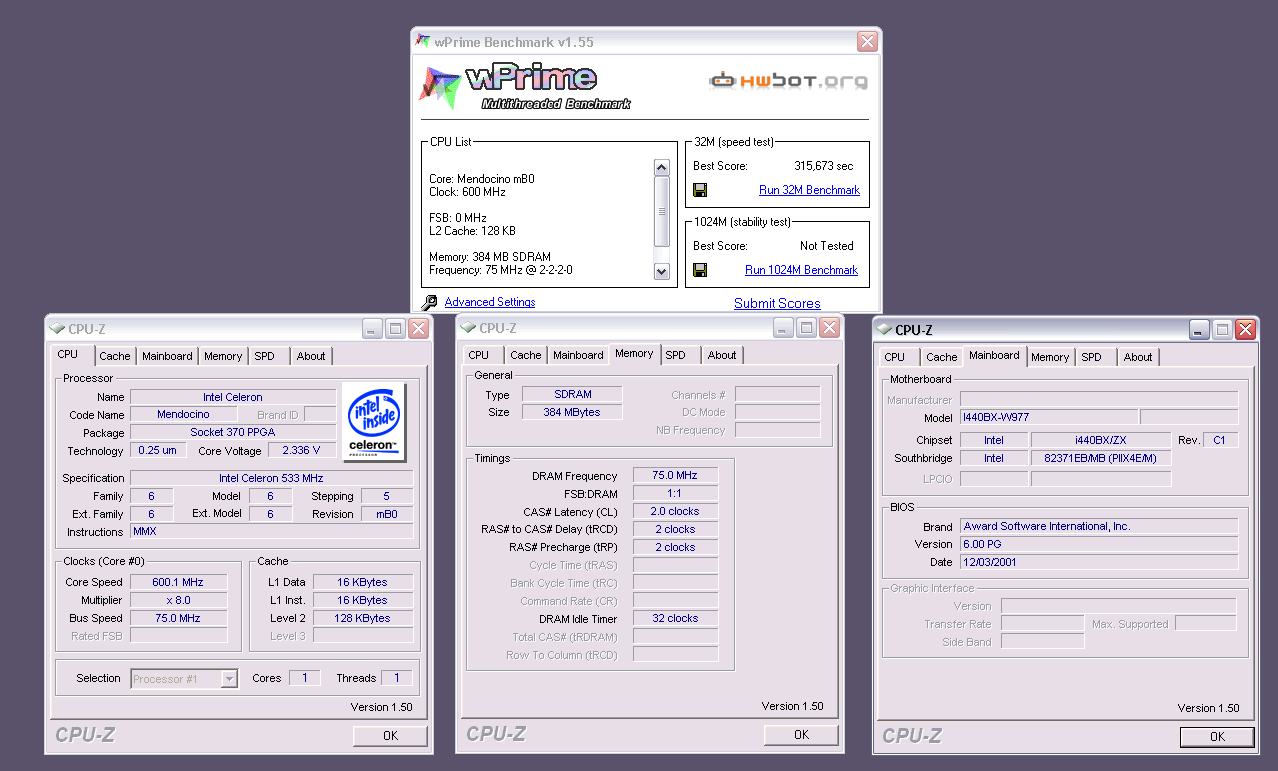
Task: Close the wPrime Benchmark window
Action: pyautogui.click(x=867, y=41)
